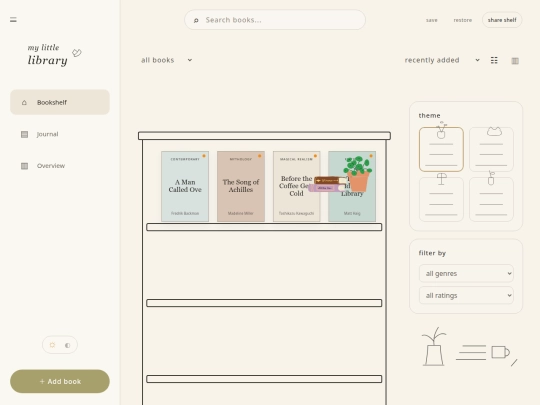Select the bottle sprout theme card
Image resolution: width=540 pixels, height=405 pixels.
[491, 199]
